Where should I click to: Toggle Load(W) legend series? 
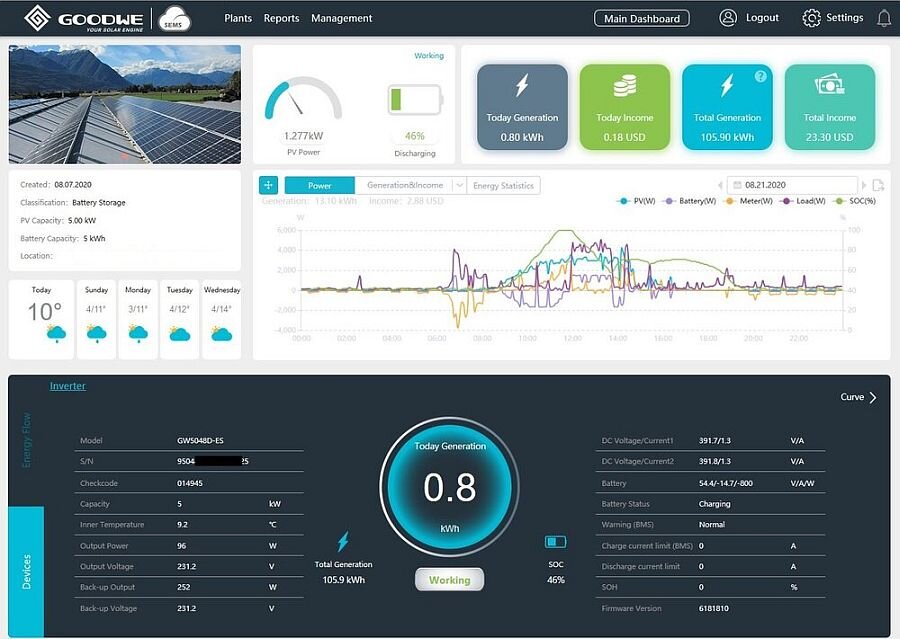coord(802,201)
